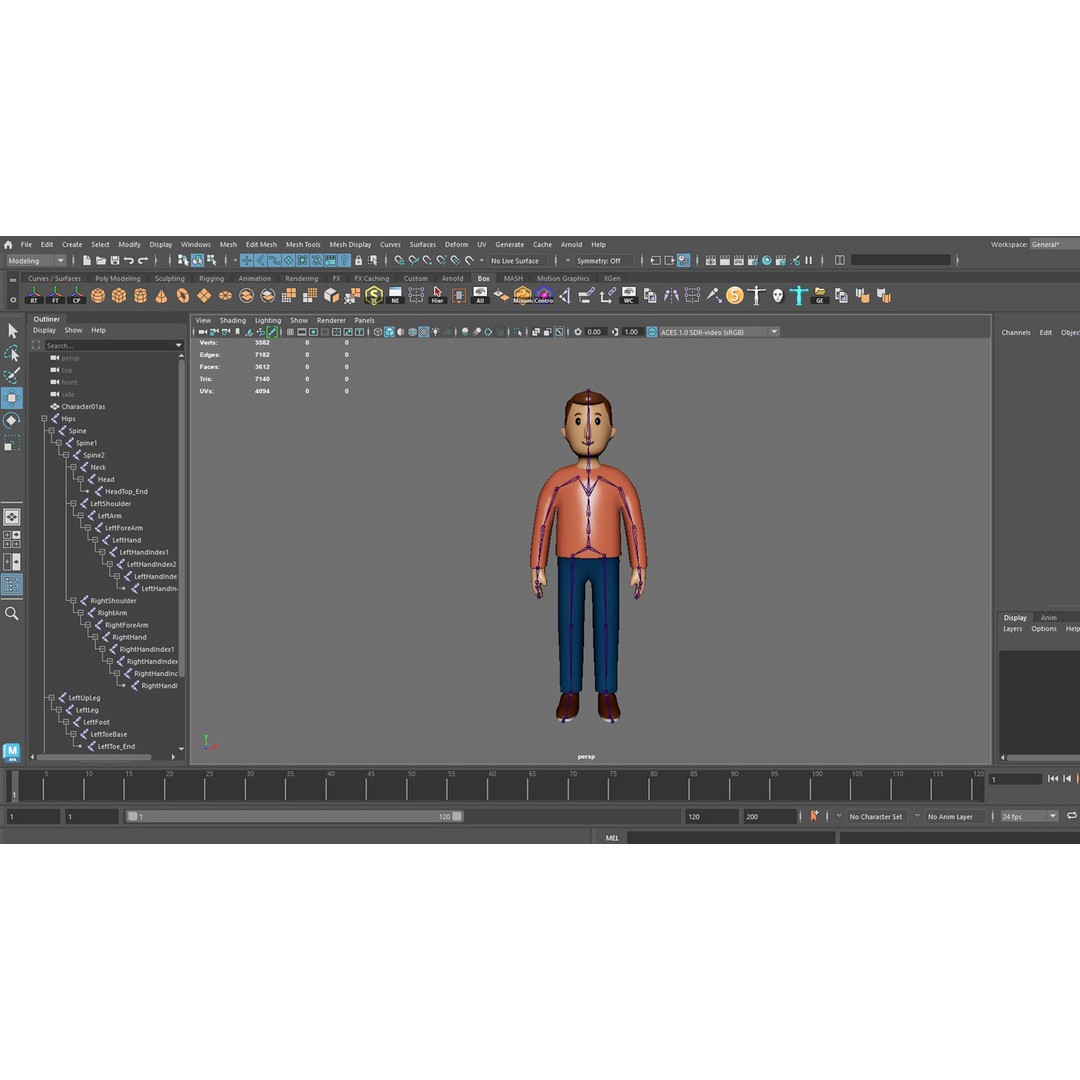The width and height of the screenshot is (1080, 1080).
Task: Click the No Character Set control
Action: 876,816
